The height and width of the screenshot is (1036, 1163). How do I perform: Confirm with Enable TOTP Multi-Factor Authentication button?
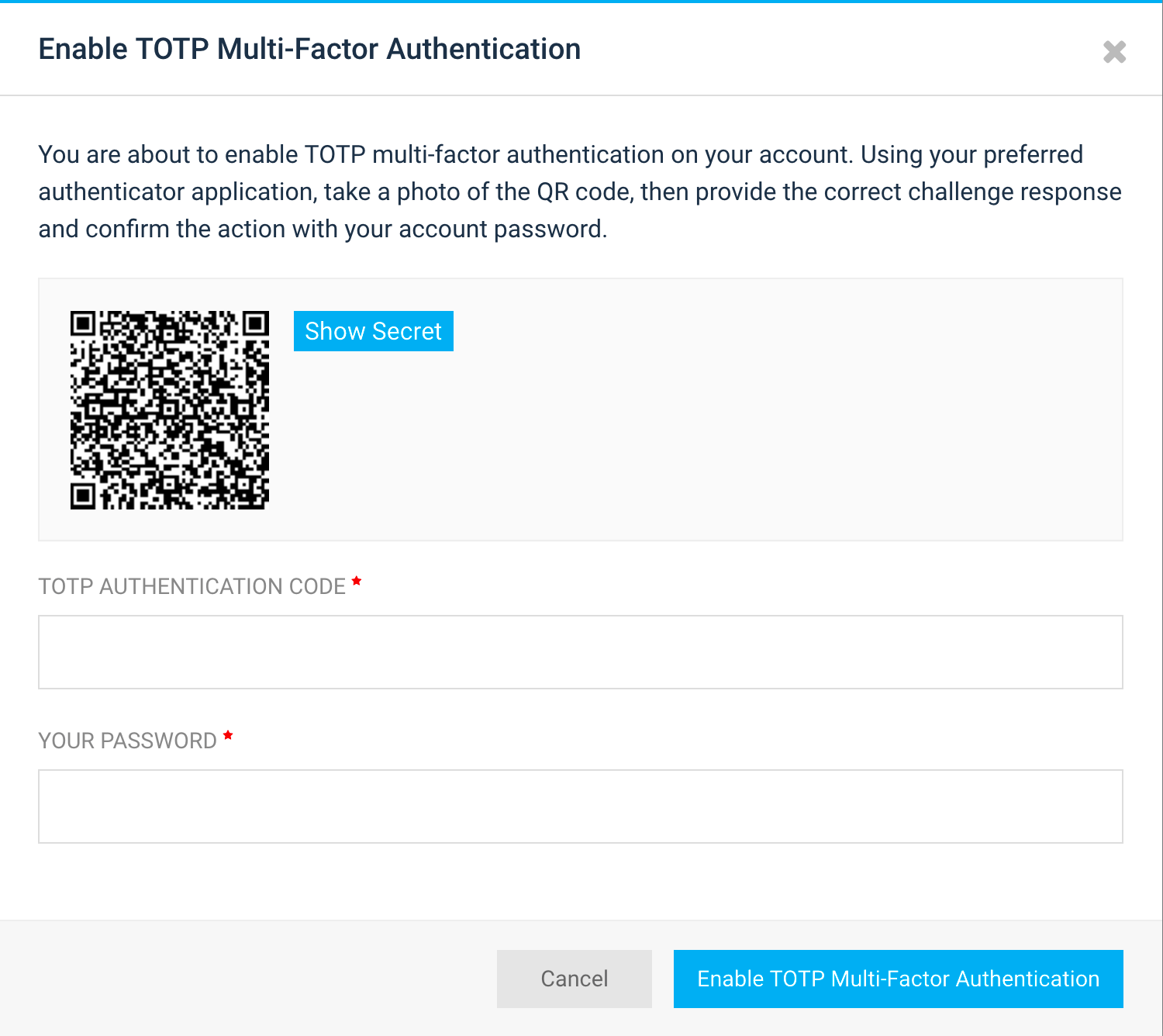(x=899, y=979)
